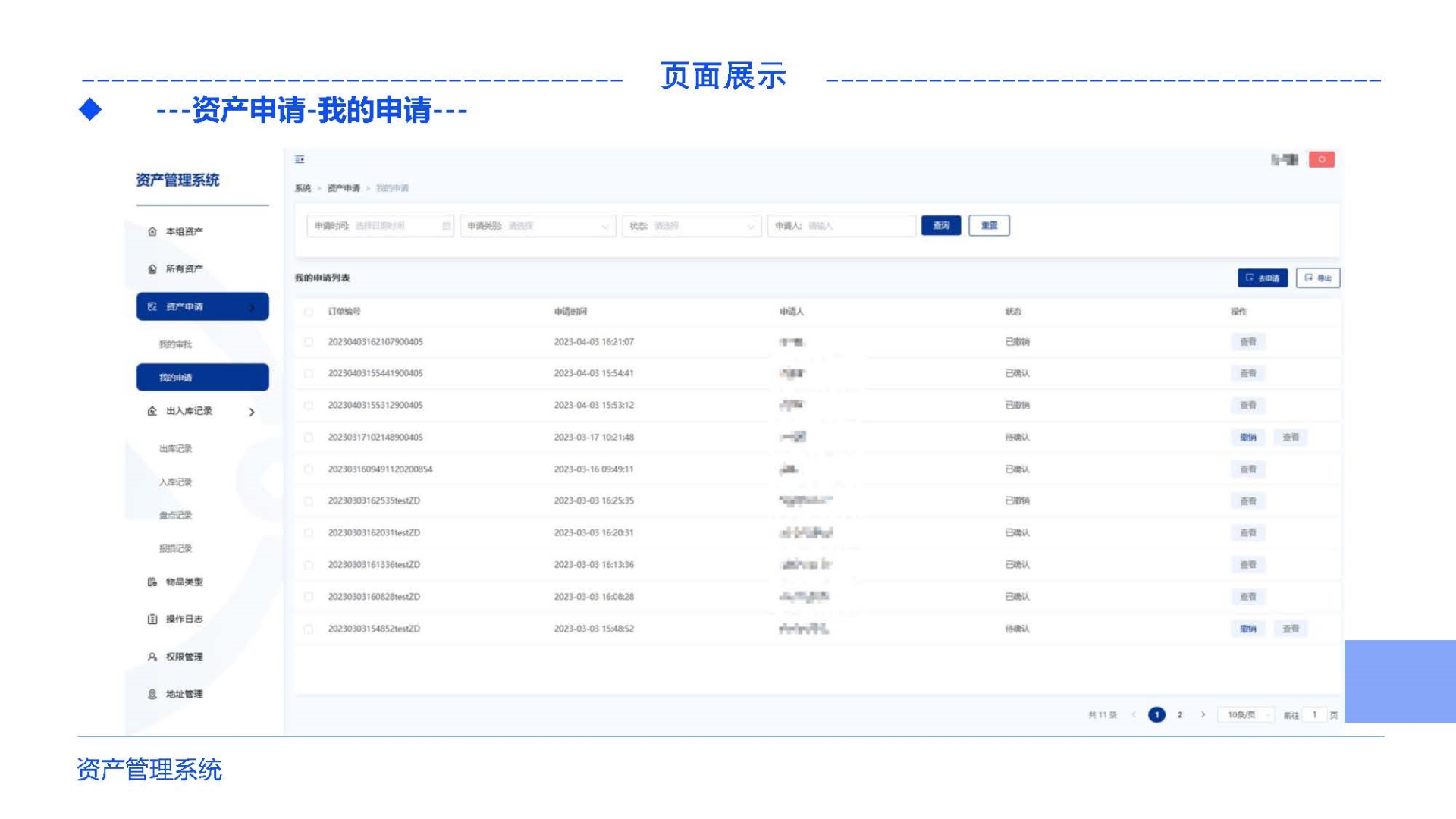Open the 状态 filter dropdown
Viewport: 1456px width, 819px height.
pyautogui.click(x=691, y=226)
